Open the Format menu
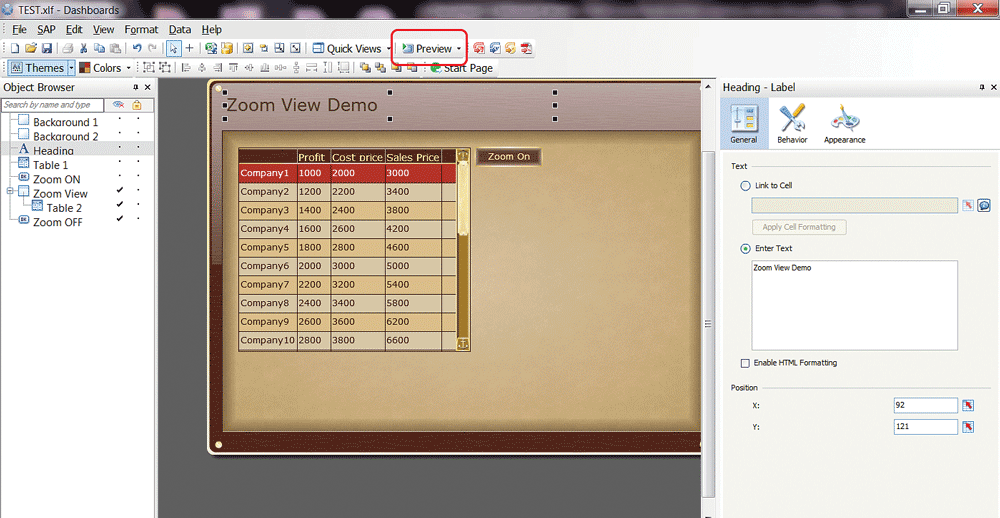1000x518 pixels. click(x=141, y=30)
